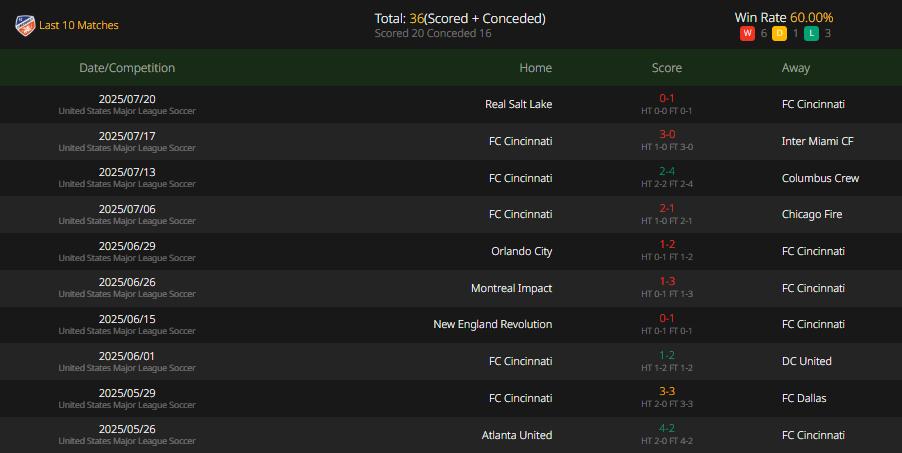
Task: Click the Date/Competition column header
Action: 127,68
